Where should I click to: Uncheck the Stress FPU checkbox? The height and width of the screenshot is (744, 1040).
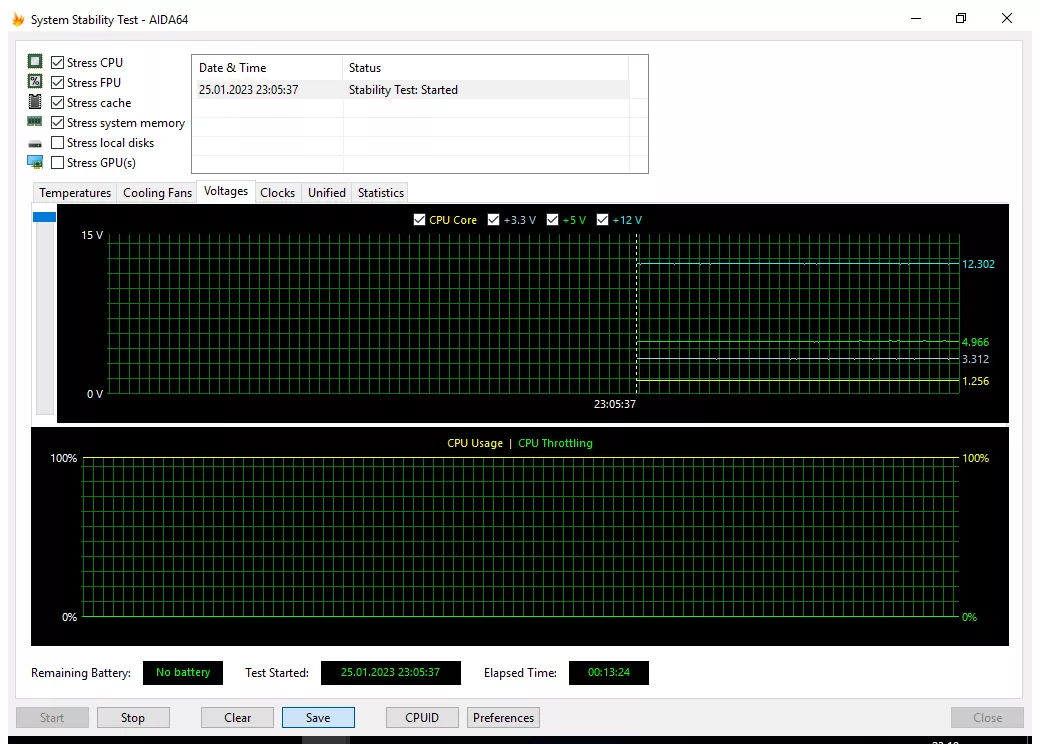pyautogui.click(x=58, y=82)
